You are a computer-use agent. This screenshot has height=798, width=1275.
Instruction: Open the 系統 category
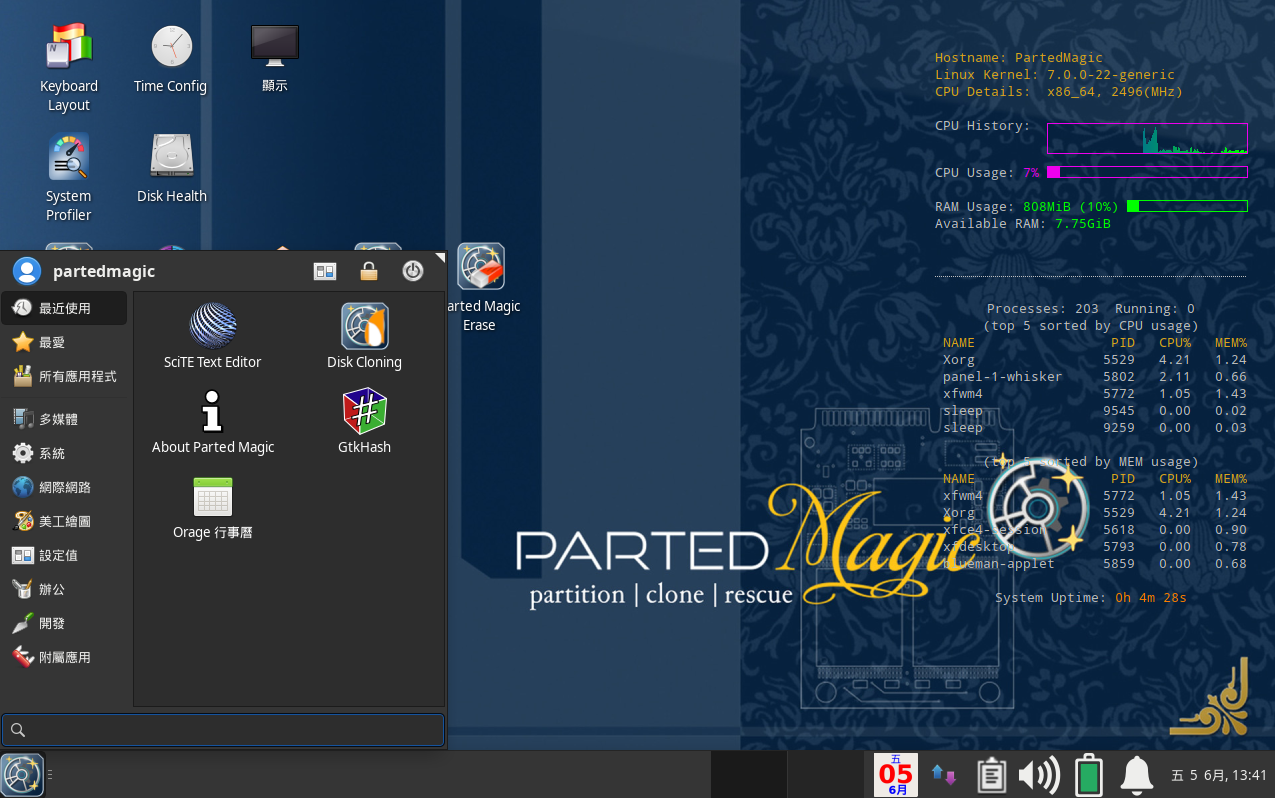[64, 453]
